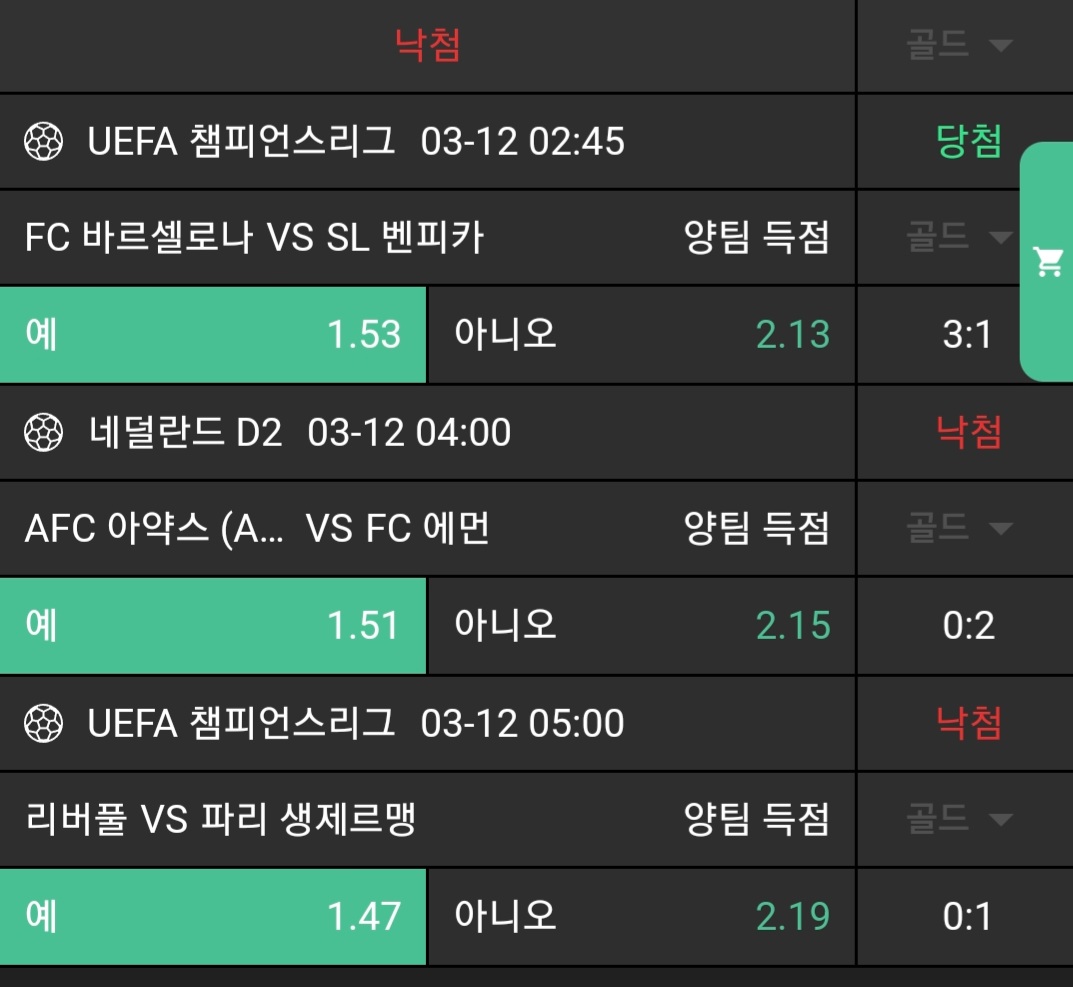Click the green shopping cart icon

pos(1048,262)
